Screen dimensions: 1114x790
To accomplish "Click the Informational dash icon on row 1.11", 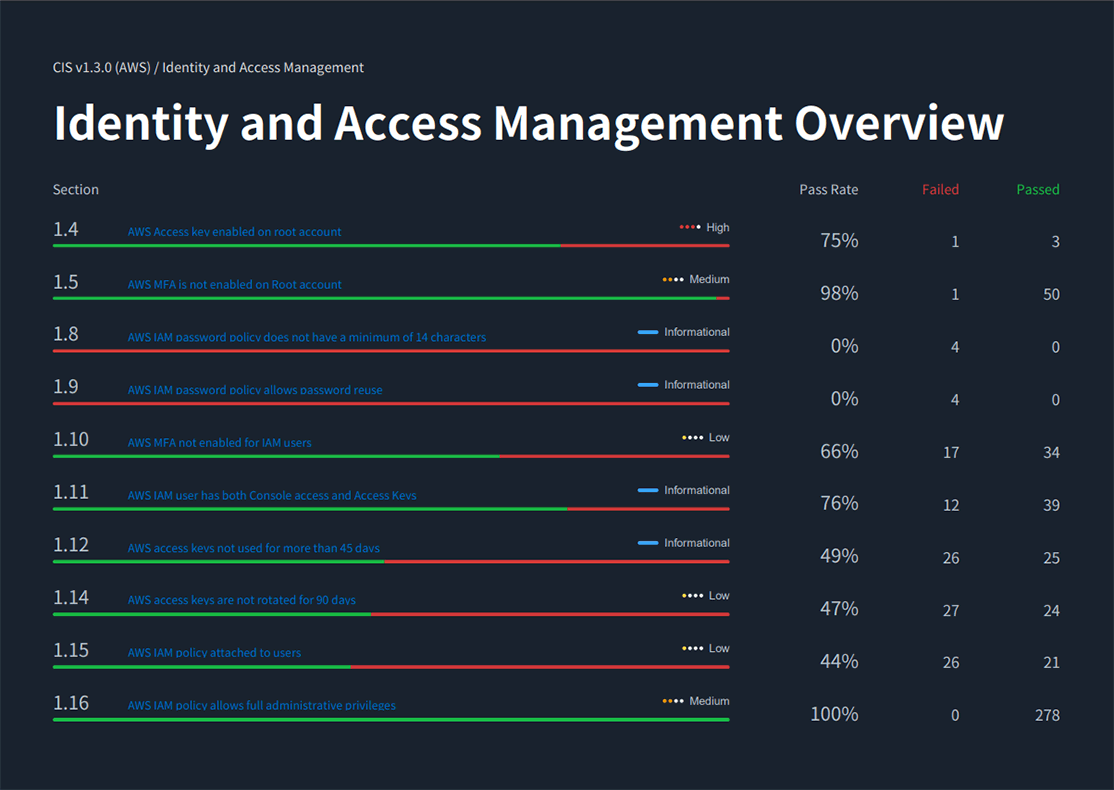I will point(648,490).
